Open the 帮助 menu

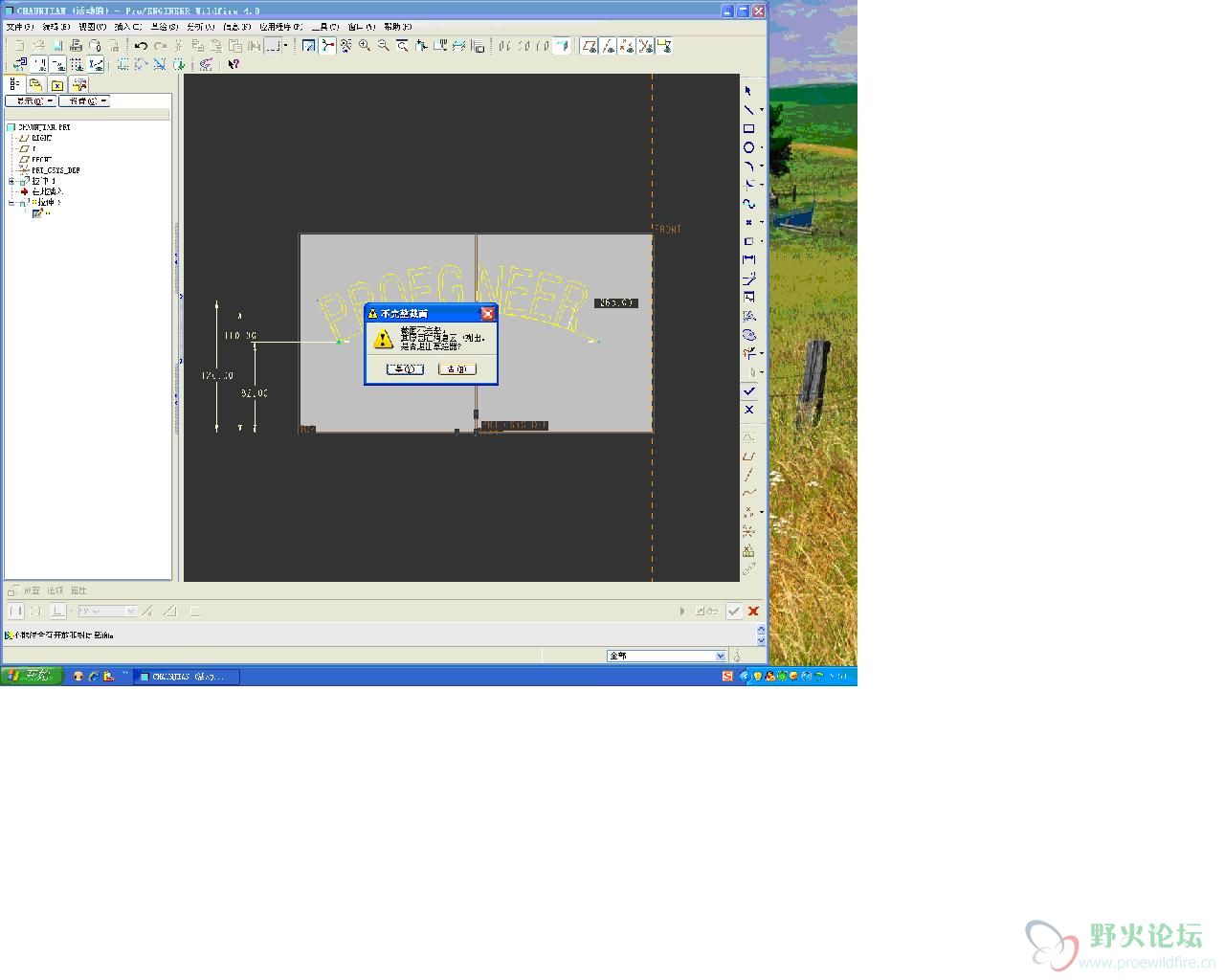click(x=397, y=27)
